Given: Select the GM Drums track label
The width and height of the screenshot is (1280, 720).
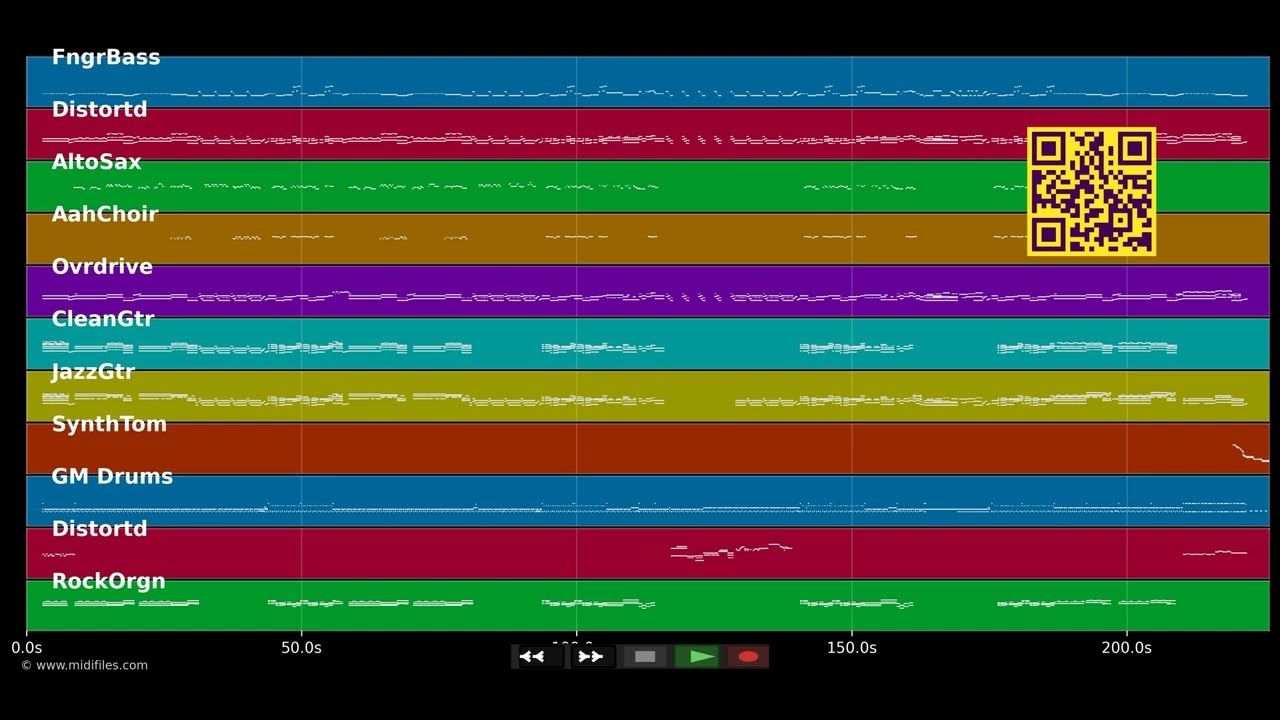Looking at the screenshot, I should (x=112, y=477).
